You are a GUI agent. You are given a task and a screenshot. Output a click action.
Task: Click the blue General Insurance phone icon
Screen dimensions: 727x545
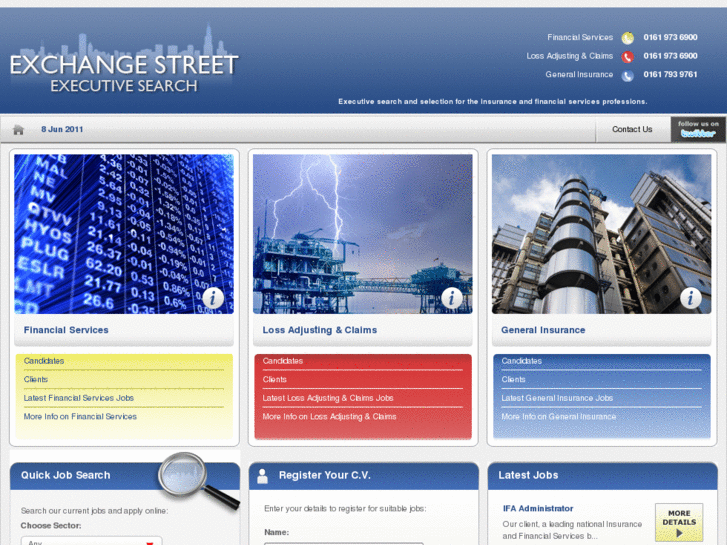pyautogui.click(x=627, y=75)
